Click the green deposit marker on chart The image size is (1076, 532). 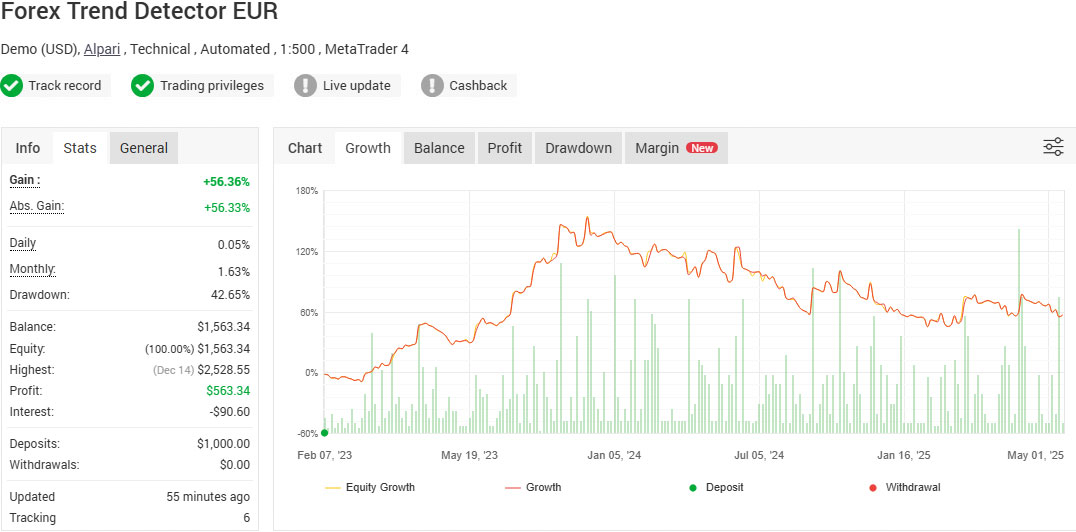point(325,433)
